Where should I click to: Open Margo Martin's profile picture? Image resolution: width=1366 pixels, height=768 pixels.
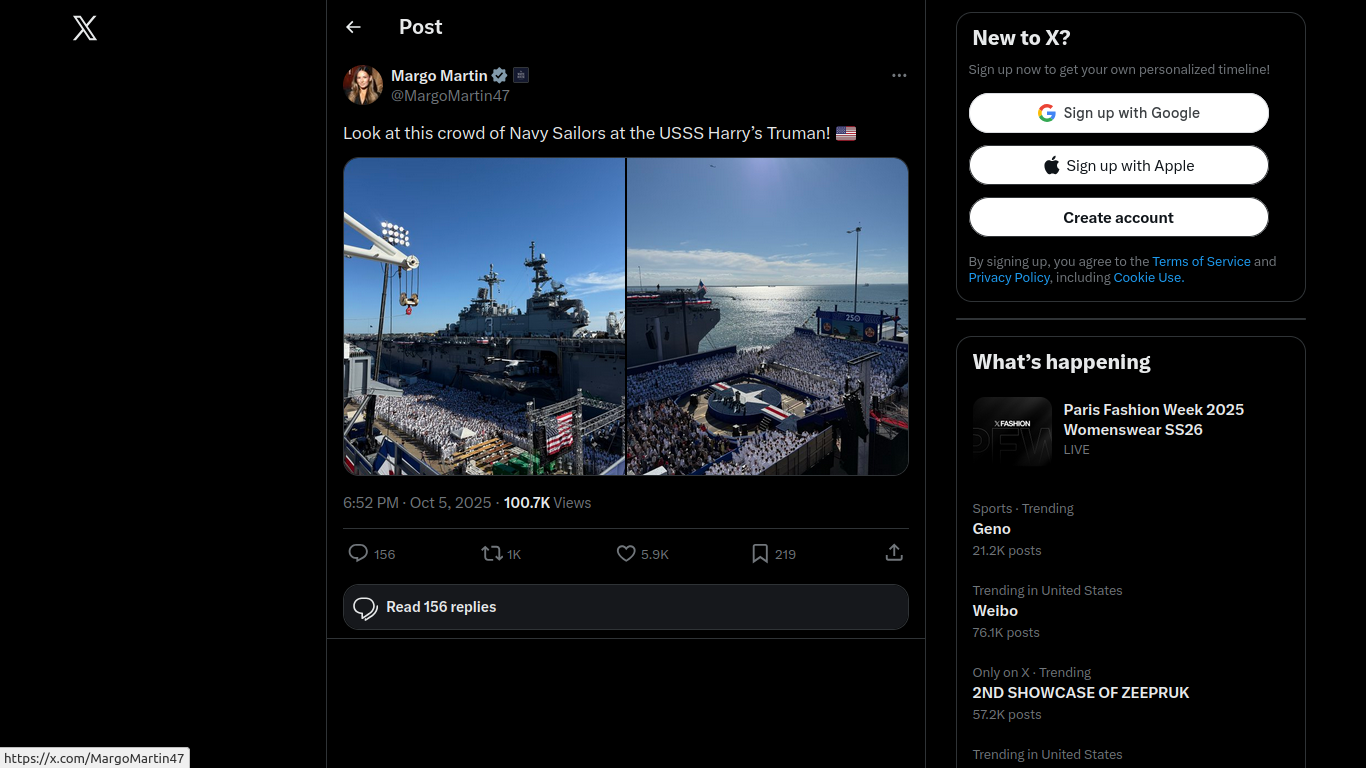(x=363, y=85)
